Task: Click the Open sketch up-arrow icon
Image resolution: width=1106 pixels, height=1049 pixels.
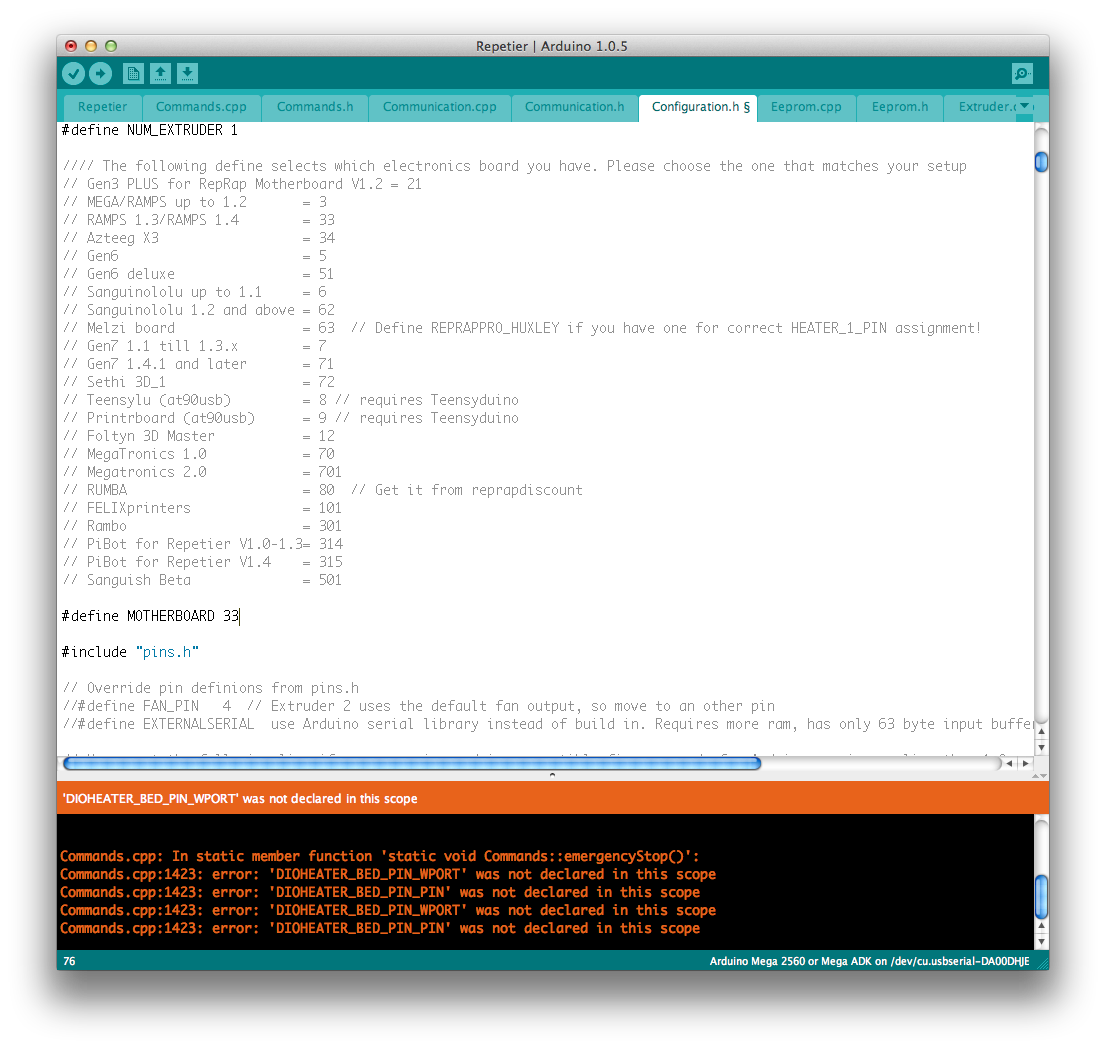Action: pyautogui.click(x=160, y=73)
